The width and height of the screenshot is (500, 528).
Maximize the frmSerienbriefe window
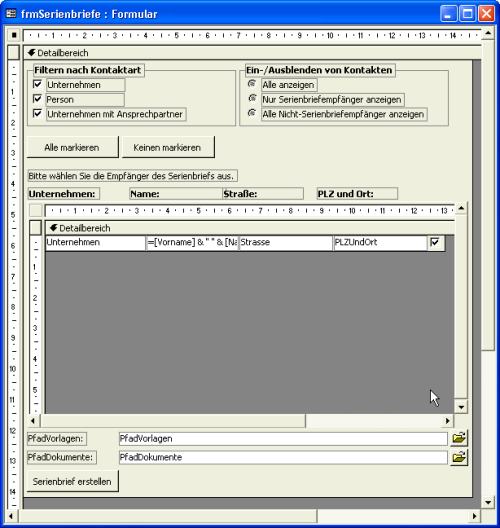pyautogui.click(x=467, y=14)
